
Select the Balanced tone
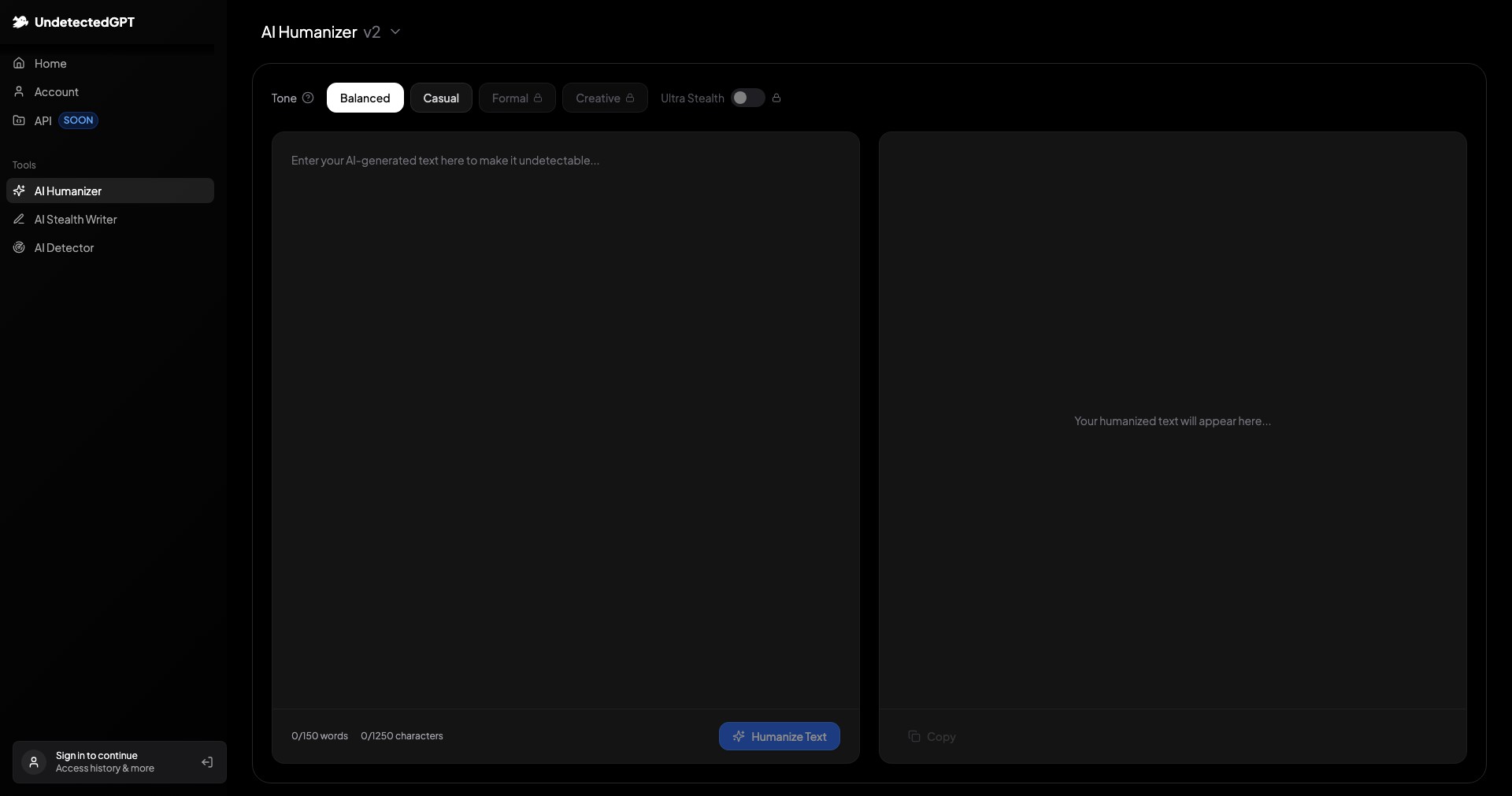[365, 98]
